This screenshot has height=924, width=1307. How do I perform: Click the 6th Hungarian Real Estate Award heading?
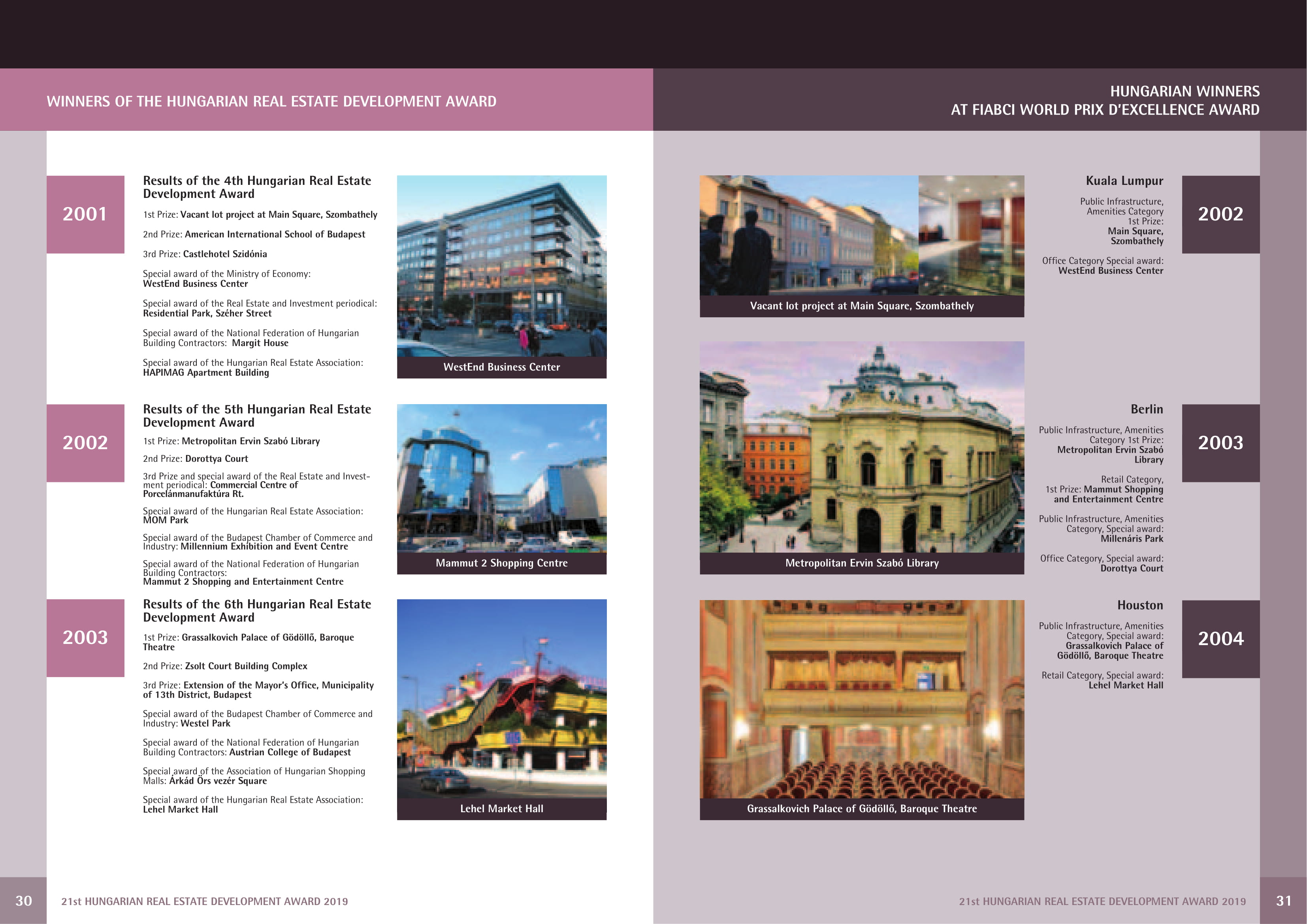tap(257, 611)
